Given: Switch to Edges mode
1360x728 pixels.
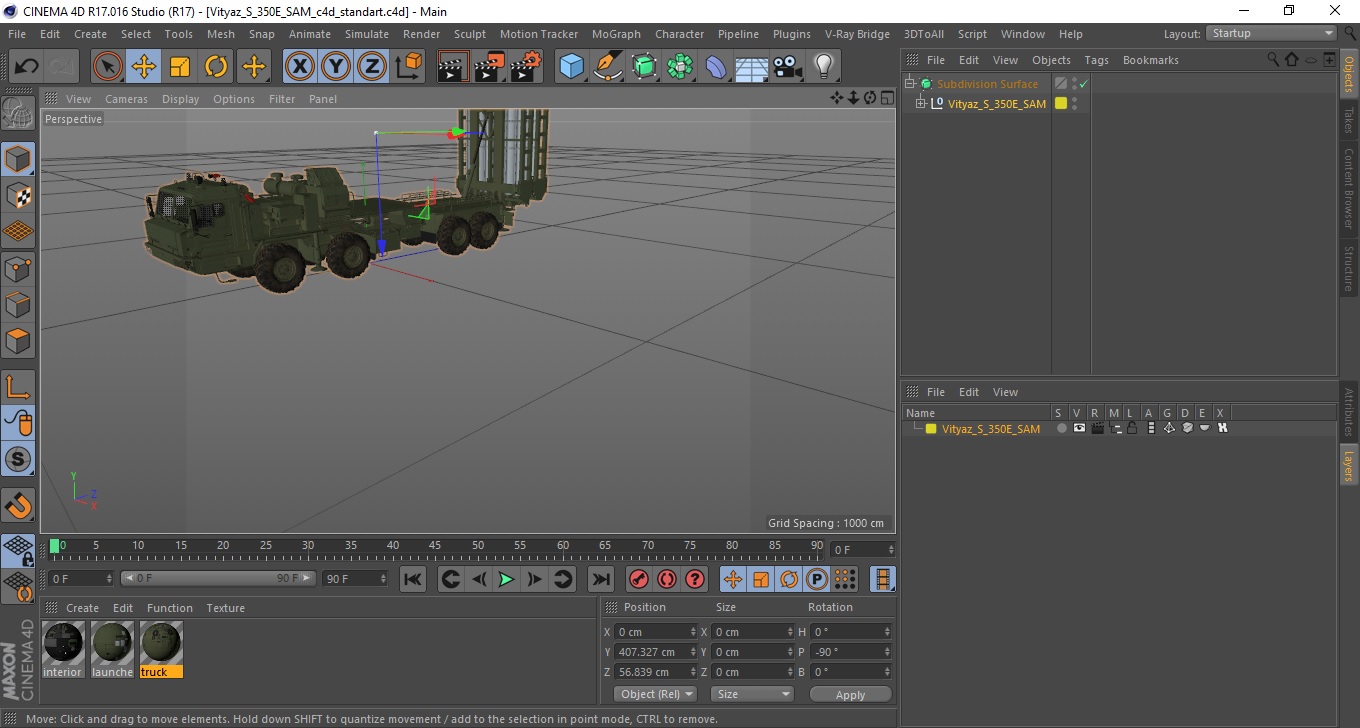Looking at the screenshot, I should pos(18,304).
